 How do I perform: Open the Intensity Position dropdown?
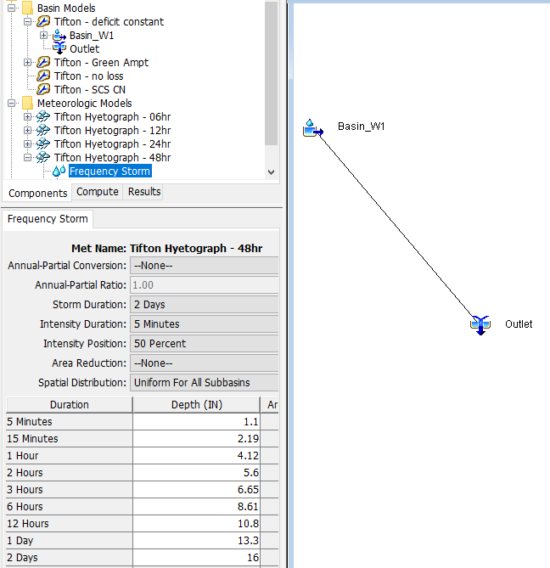[x=204, y=343]
